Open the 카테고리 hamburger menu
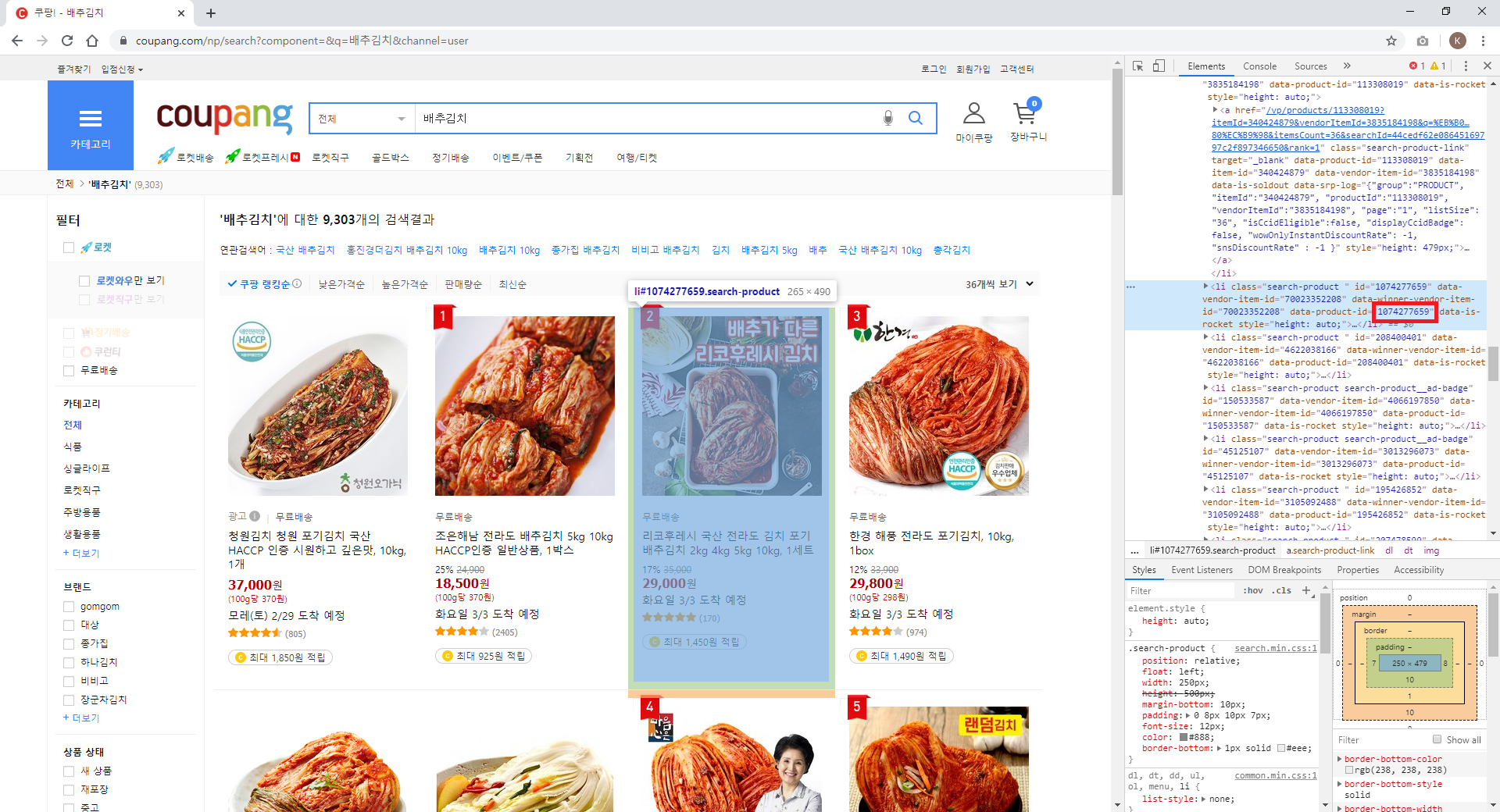Screen dimensions: 1500x812 (x=91, y=126)
